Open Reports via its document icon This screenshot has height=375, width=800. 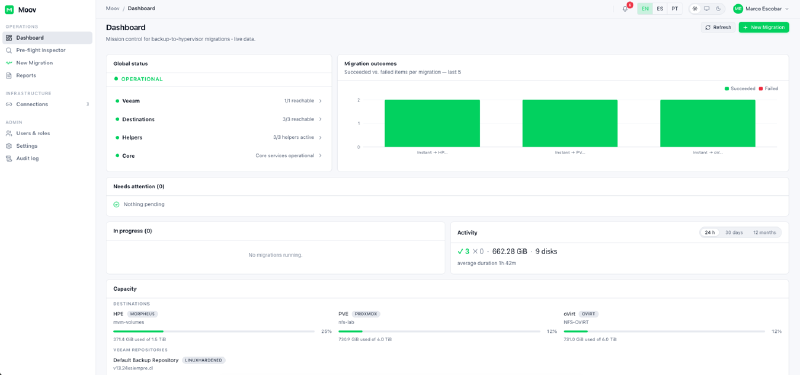click(9, 76)
